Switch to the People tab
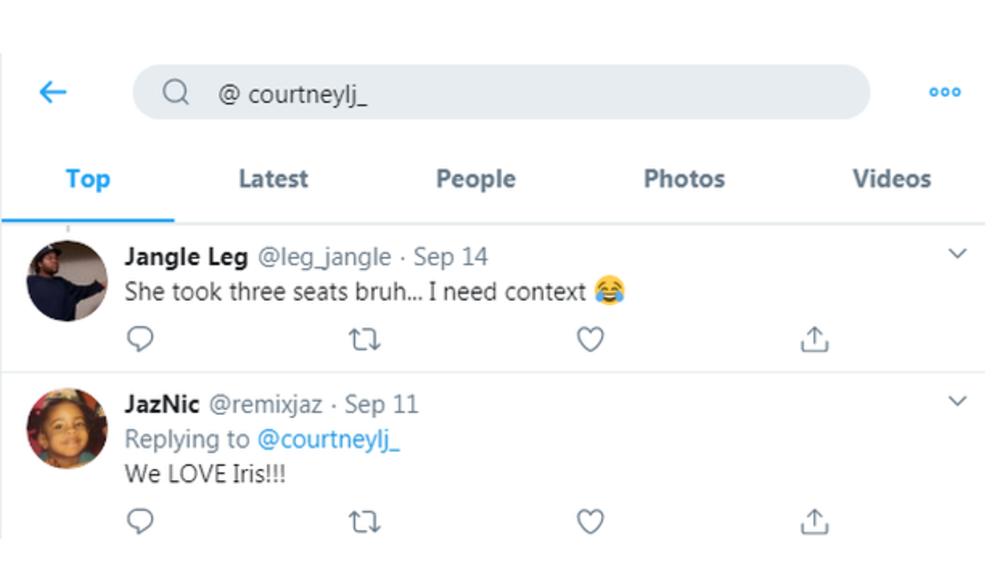Image resolution: width=1000 pixels, height=572 pixels. pyautogui.click(x=475, y=179)
